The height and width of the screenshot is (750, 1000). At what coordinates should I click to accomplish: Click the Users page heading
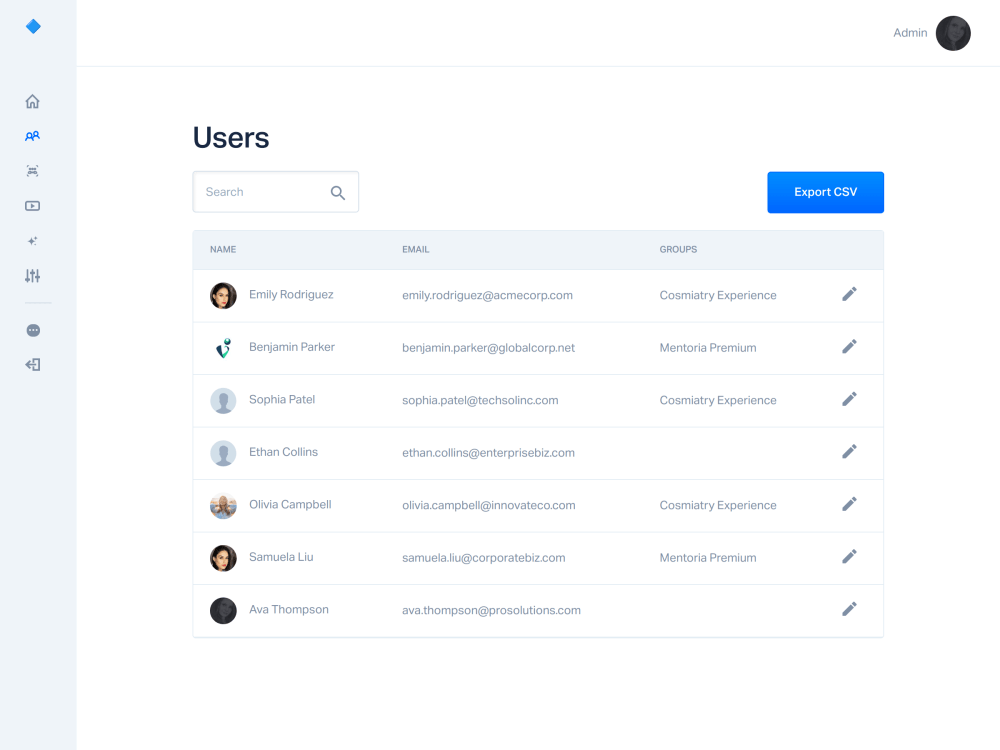click(231, 138)
